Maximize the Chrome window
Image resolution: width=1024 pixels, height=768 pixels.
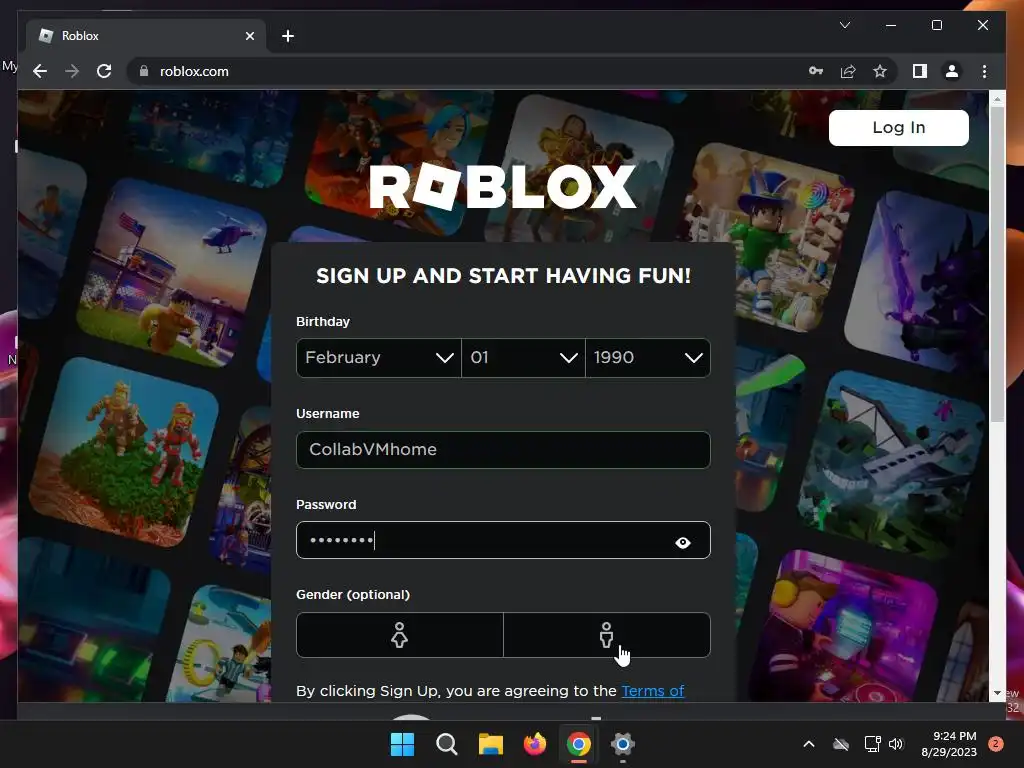936,25
